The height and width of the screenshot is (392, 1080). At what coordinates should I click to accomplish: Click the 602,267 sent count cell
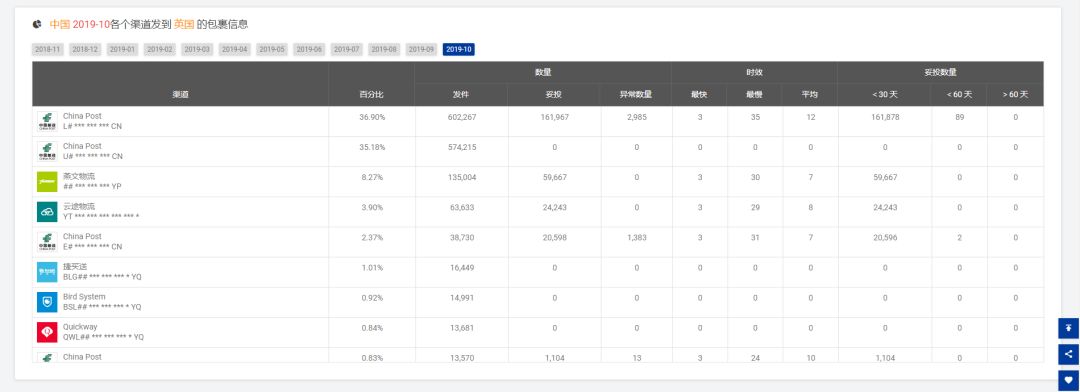[x=461, y=117]
